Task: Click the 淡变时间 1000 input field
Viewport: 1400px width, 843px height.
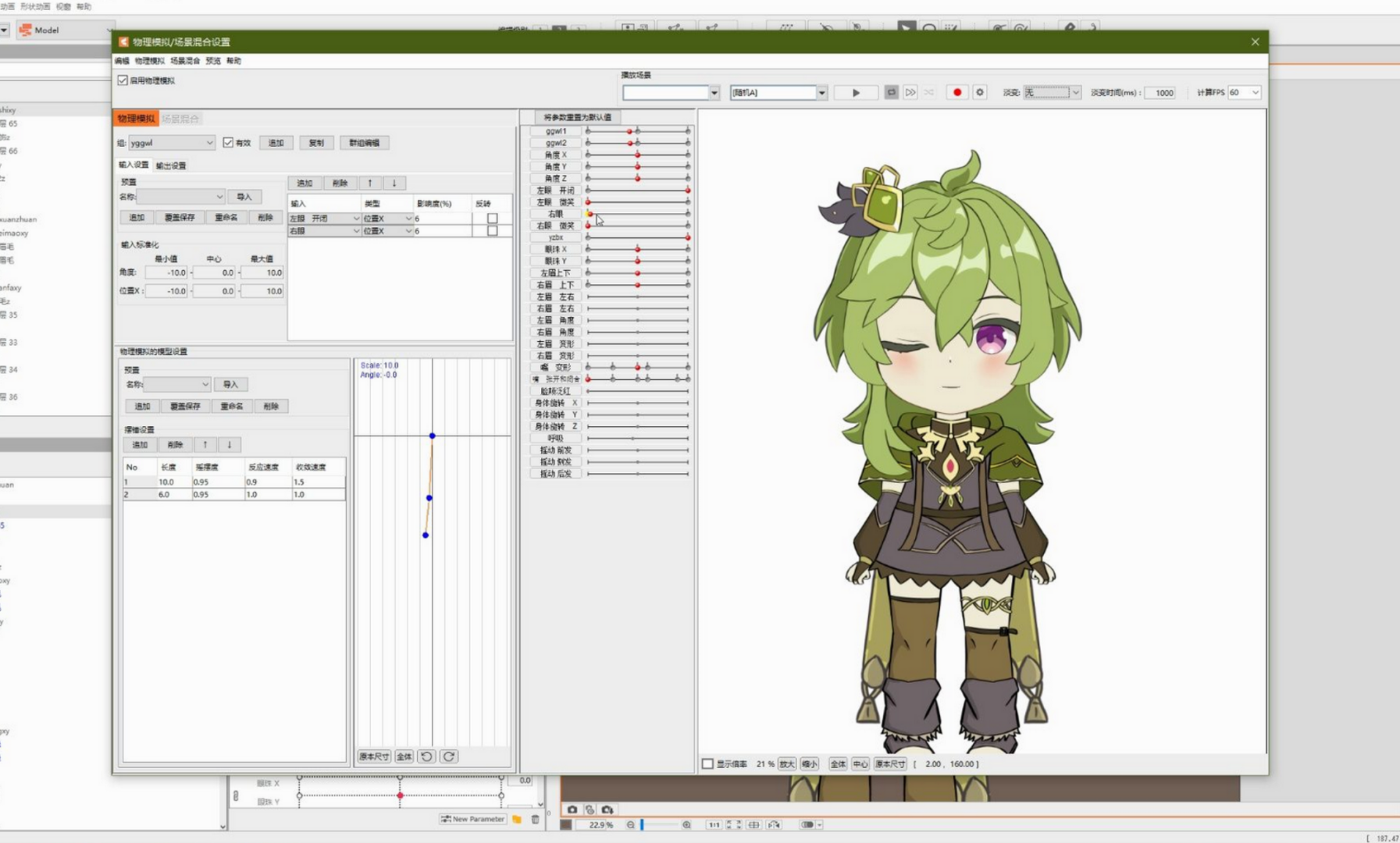Action: pos(1161,92)
